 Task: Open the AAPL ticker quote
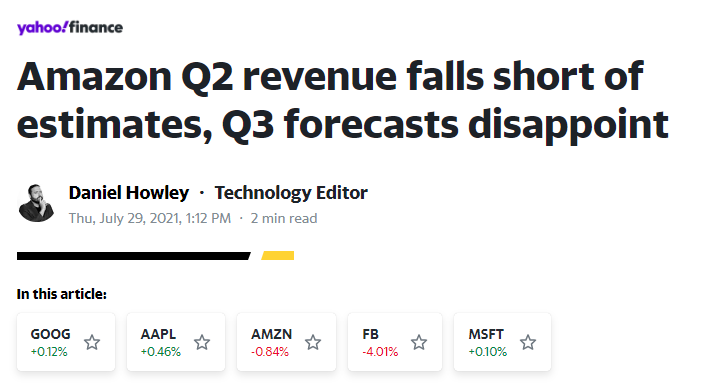158,334
